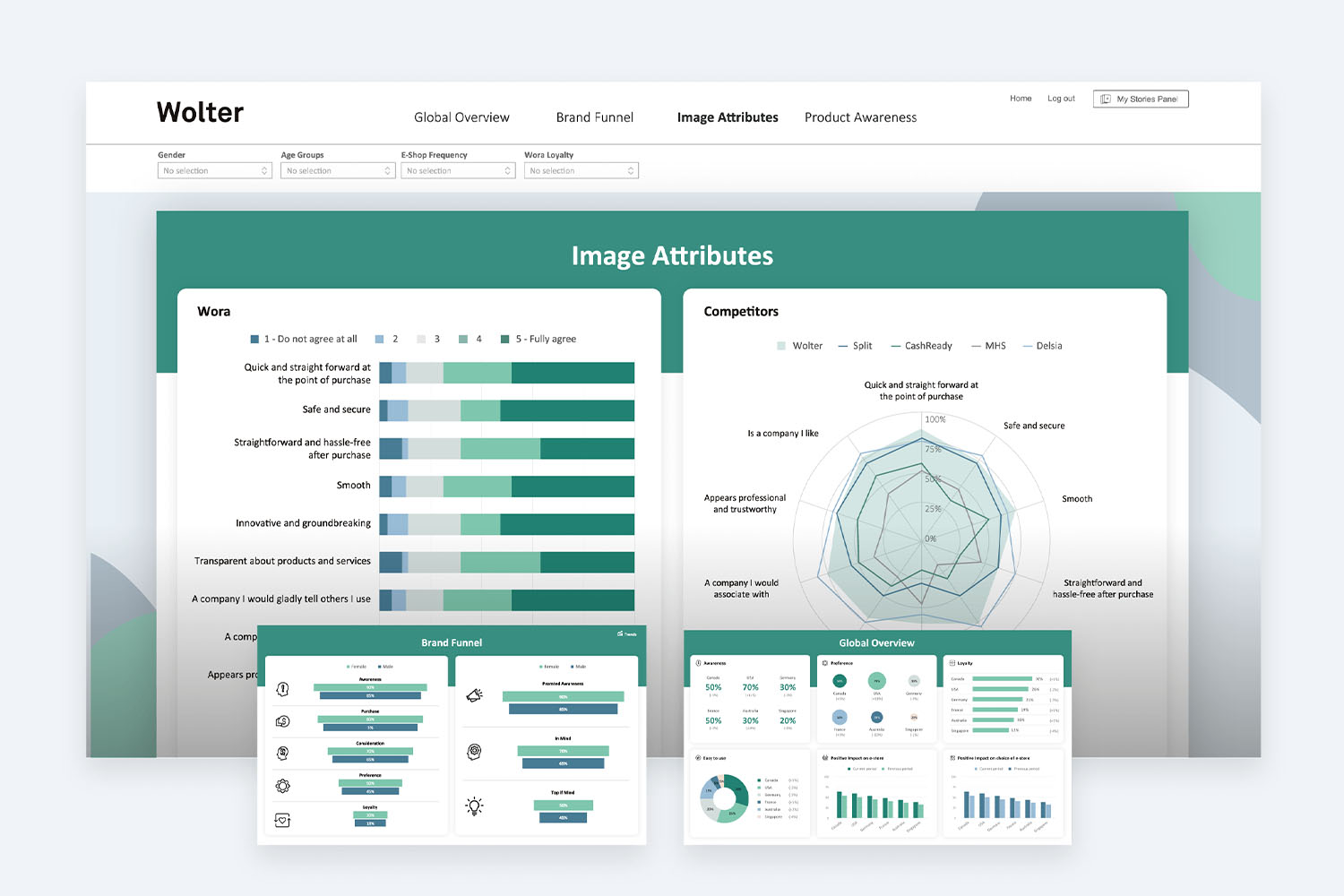The height and width of the screenshot is (896, 1344).
Task: Click the Log out link
Action: 1061,99
